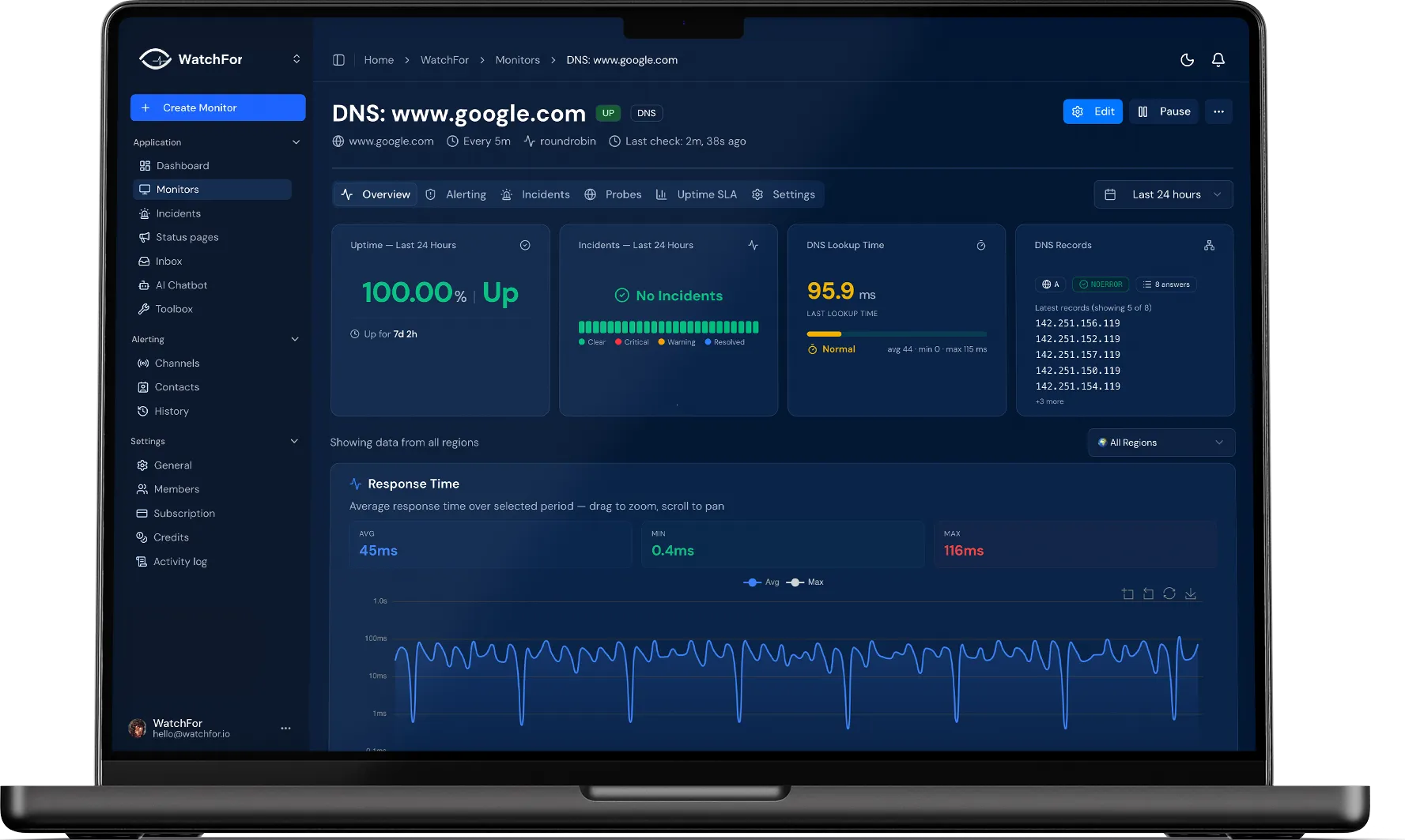The height and width of the screenshot is (840, 1405).
Task: Switch to the Probes tab
Action: point(613,194)
